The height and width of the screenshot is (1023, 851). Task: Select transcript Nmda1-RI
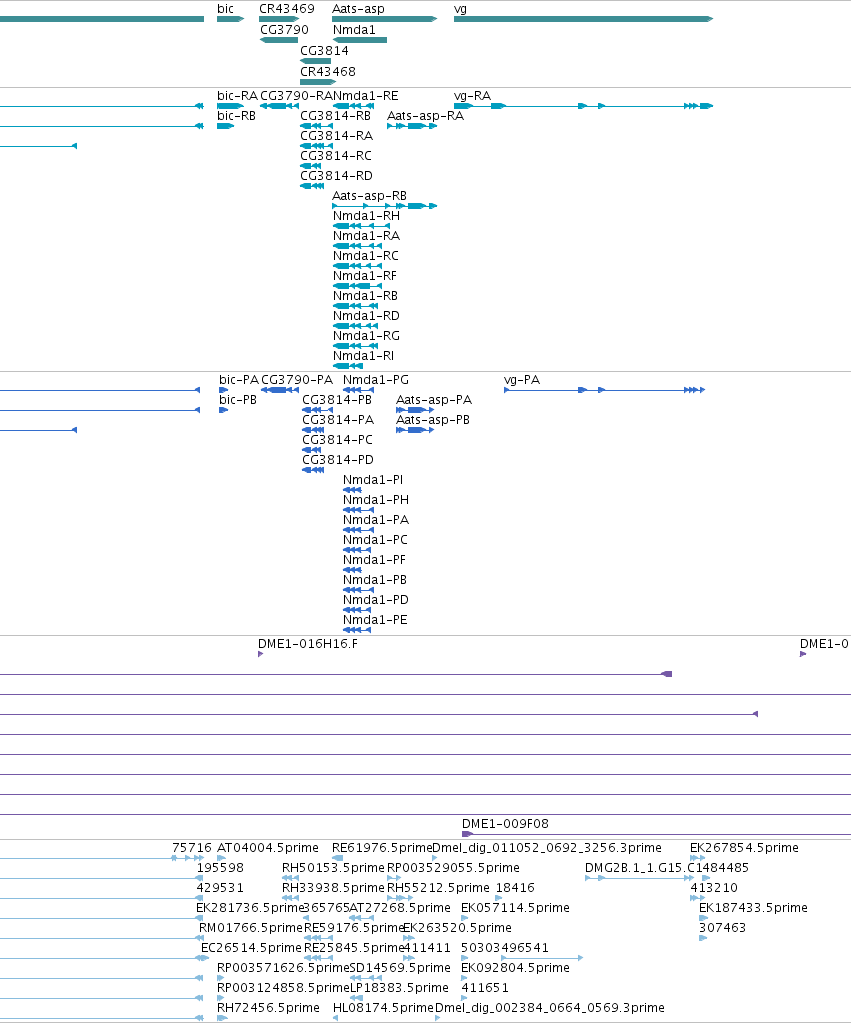348,366
